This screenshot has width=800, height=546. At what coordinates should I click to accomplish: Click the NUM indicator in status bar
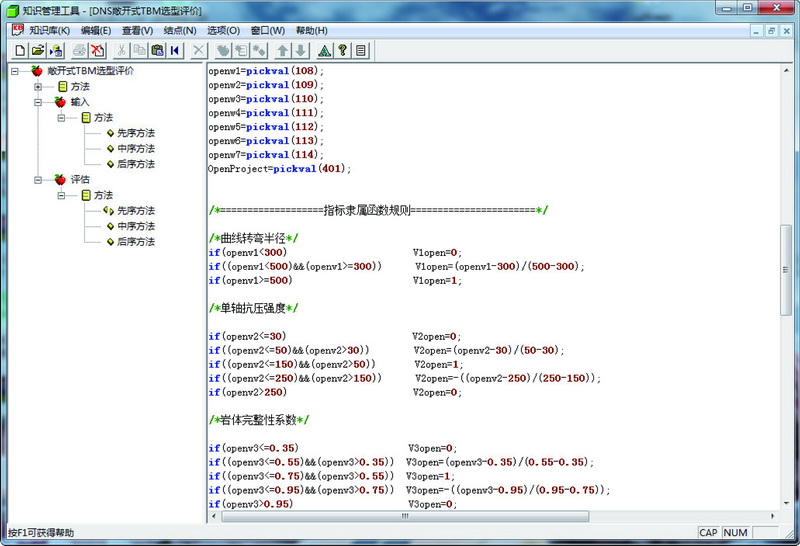pos(735,533)
